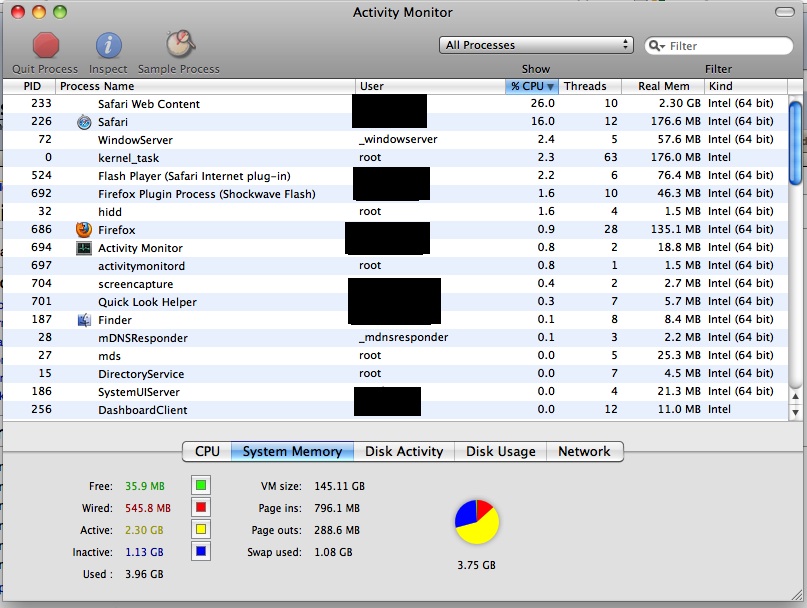Select the Finder icon in process list
Viewport: 807px width, 608px height.
(x=84, y=320)
